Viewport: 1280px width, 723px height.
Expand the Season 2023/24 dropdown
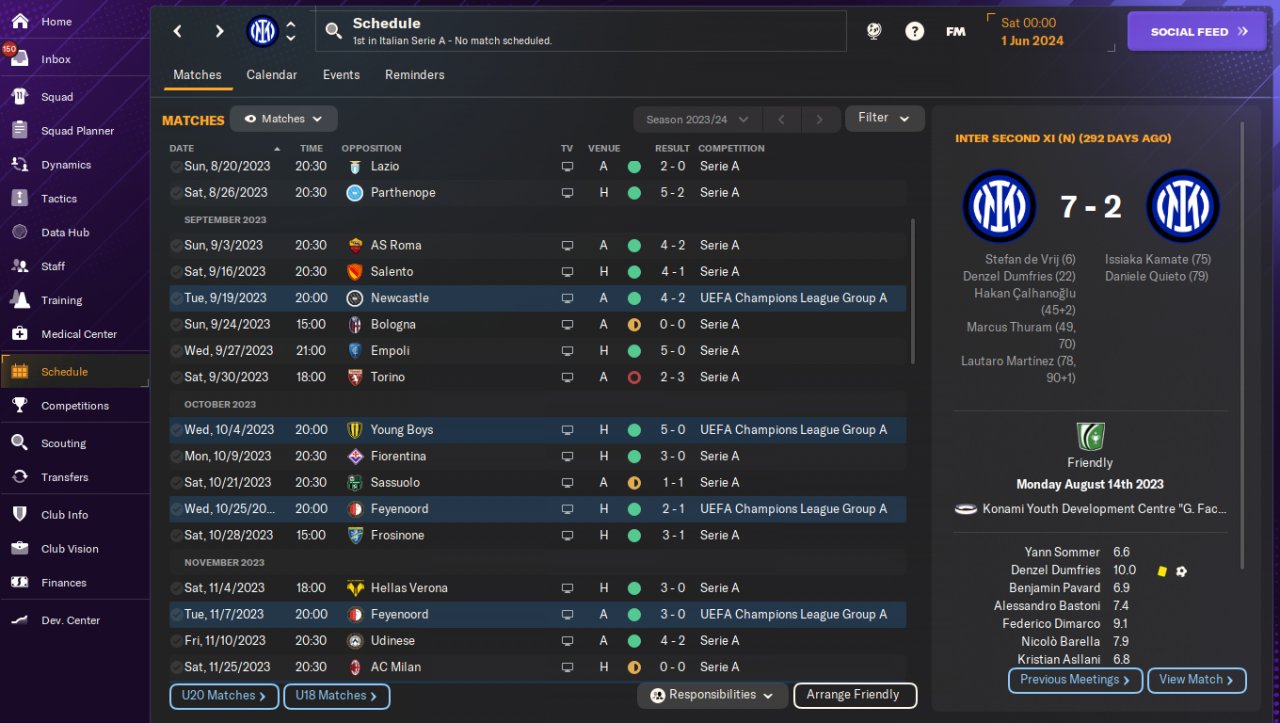[x=697, y=120]
